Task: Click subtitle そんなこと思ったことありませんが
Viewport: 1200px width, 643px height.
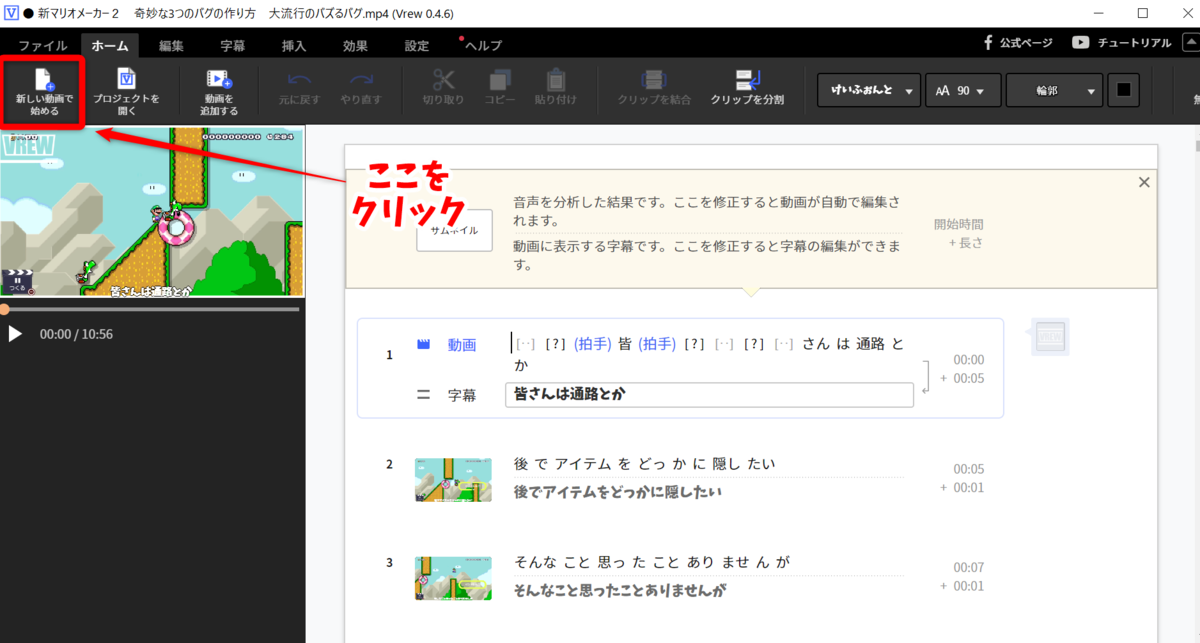Action: pyautogui.click(x=620, y=590)
